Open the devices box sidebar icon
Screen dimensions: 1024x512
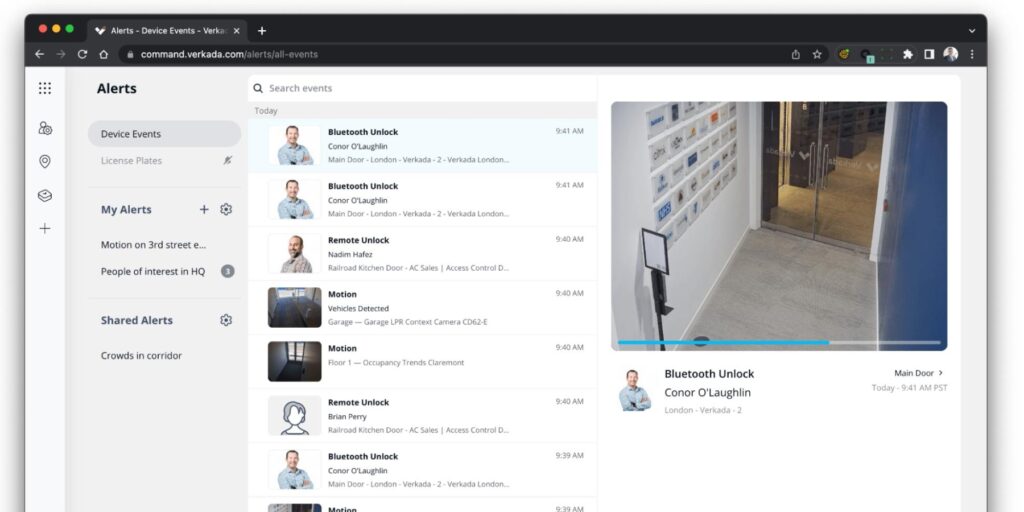(44, 195)
